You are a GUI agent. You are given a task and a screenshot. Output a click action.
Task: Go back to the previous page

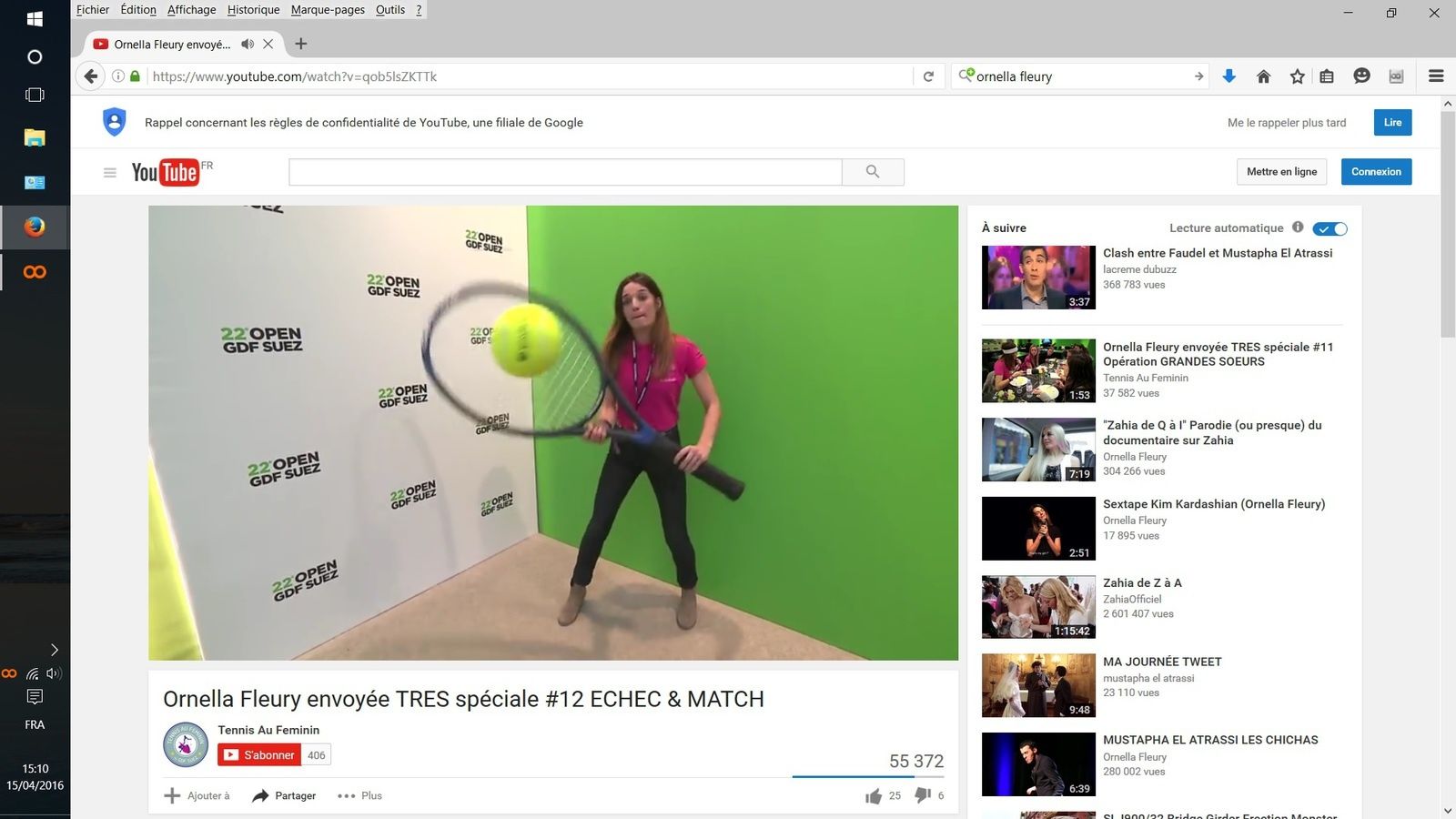pos(90,76)
